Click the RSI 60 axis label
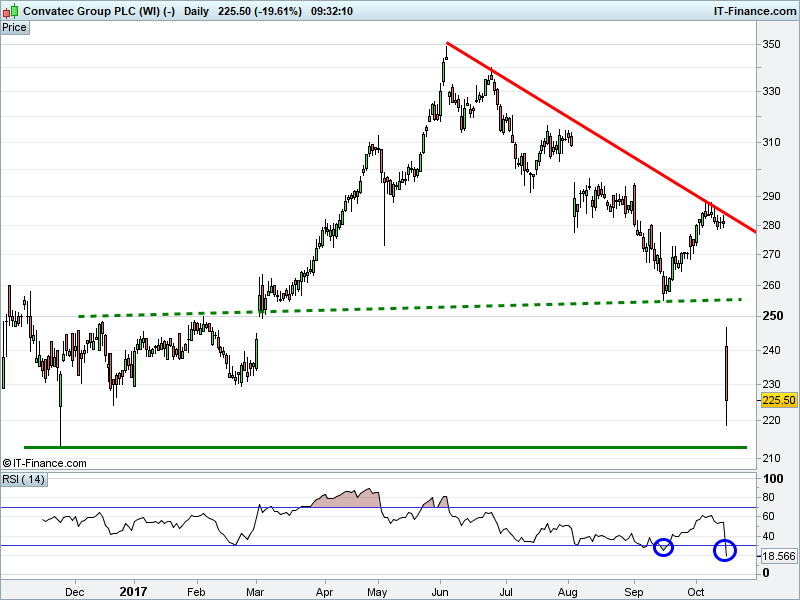 (x=768, y=516)
